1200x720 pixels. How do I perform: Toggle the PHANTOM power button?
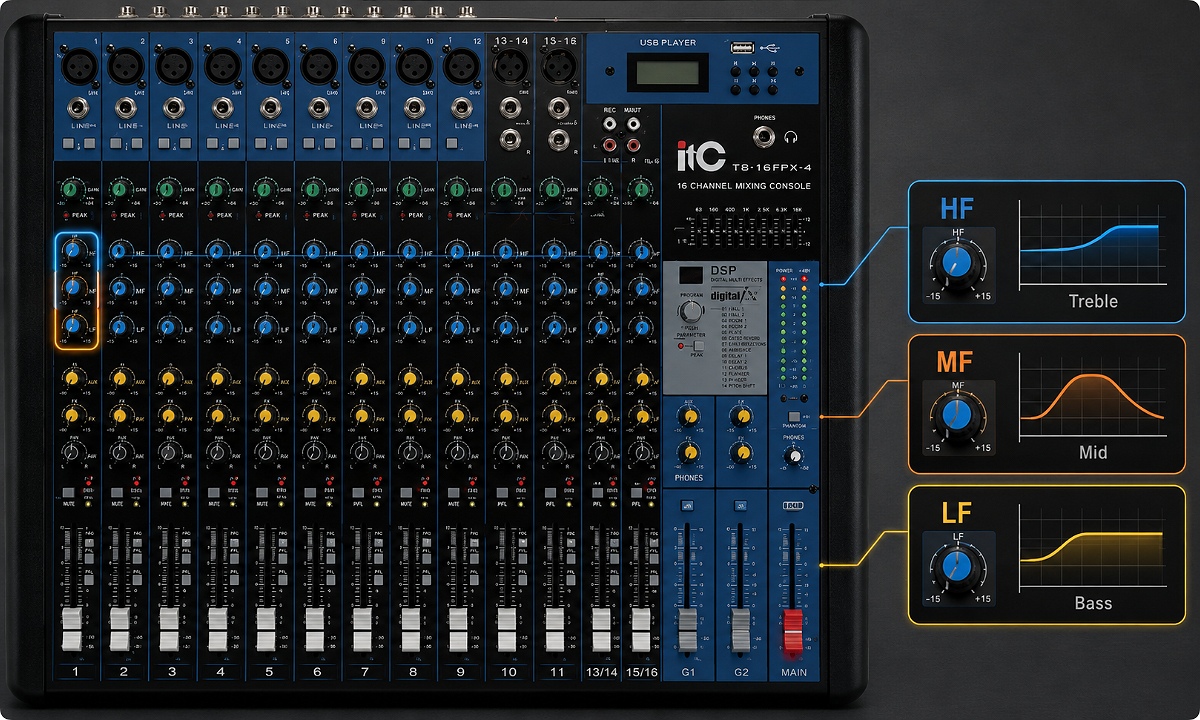click(x=793, y=416)
